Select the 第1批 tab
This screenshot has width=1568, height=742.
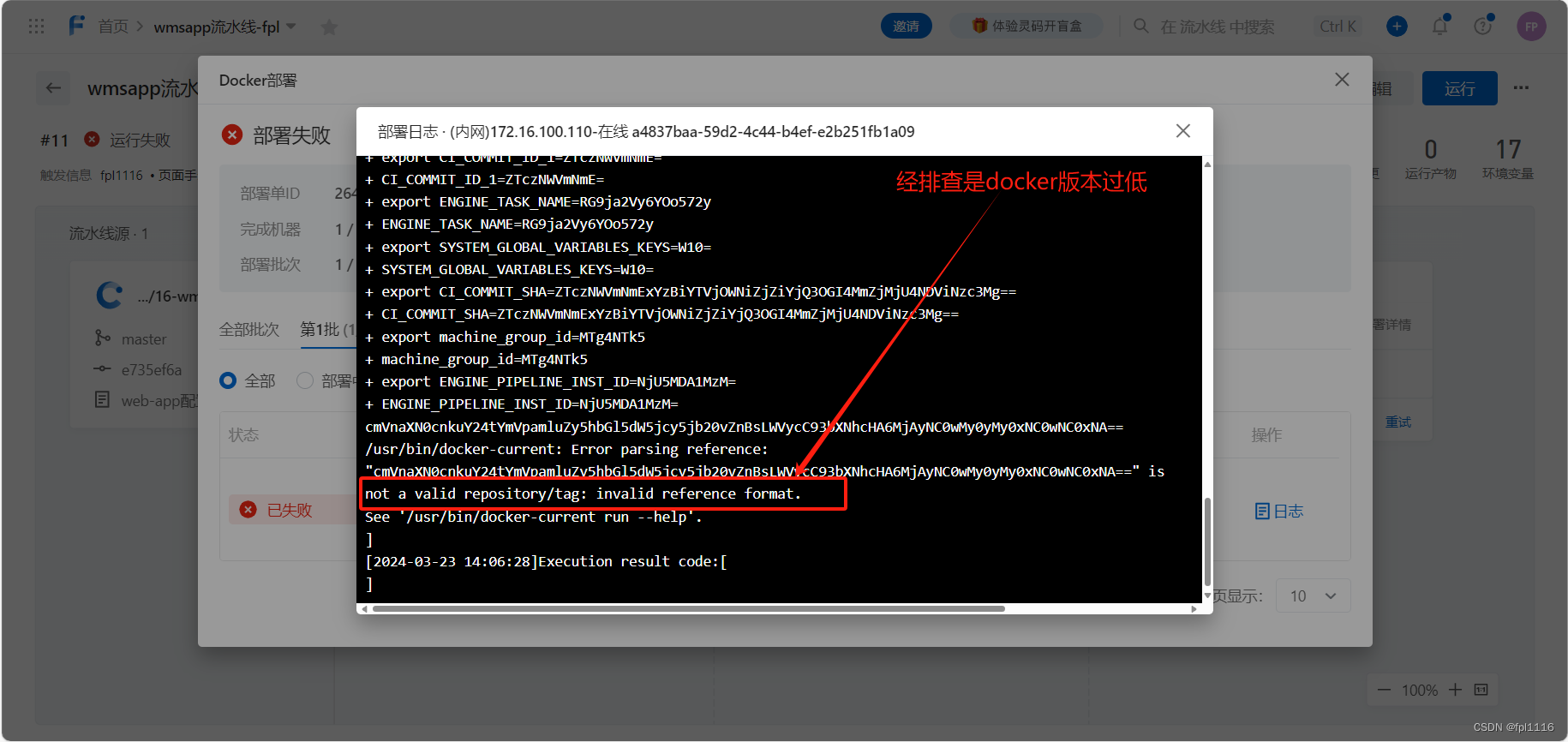[327, 330]
